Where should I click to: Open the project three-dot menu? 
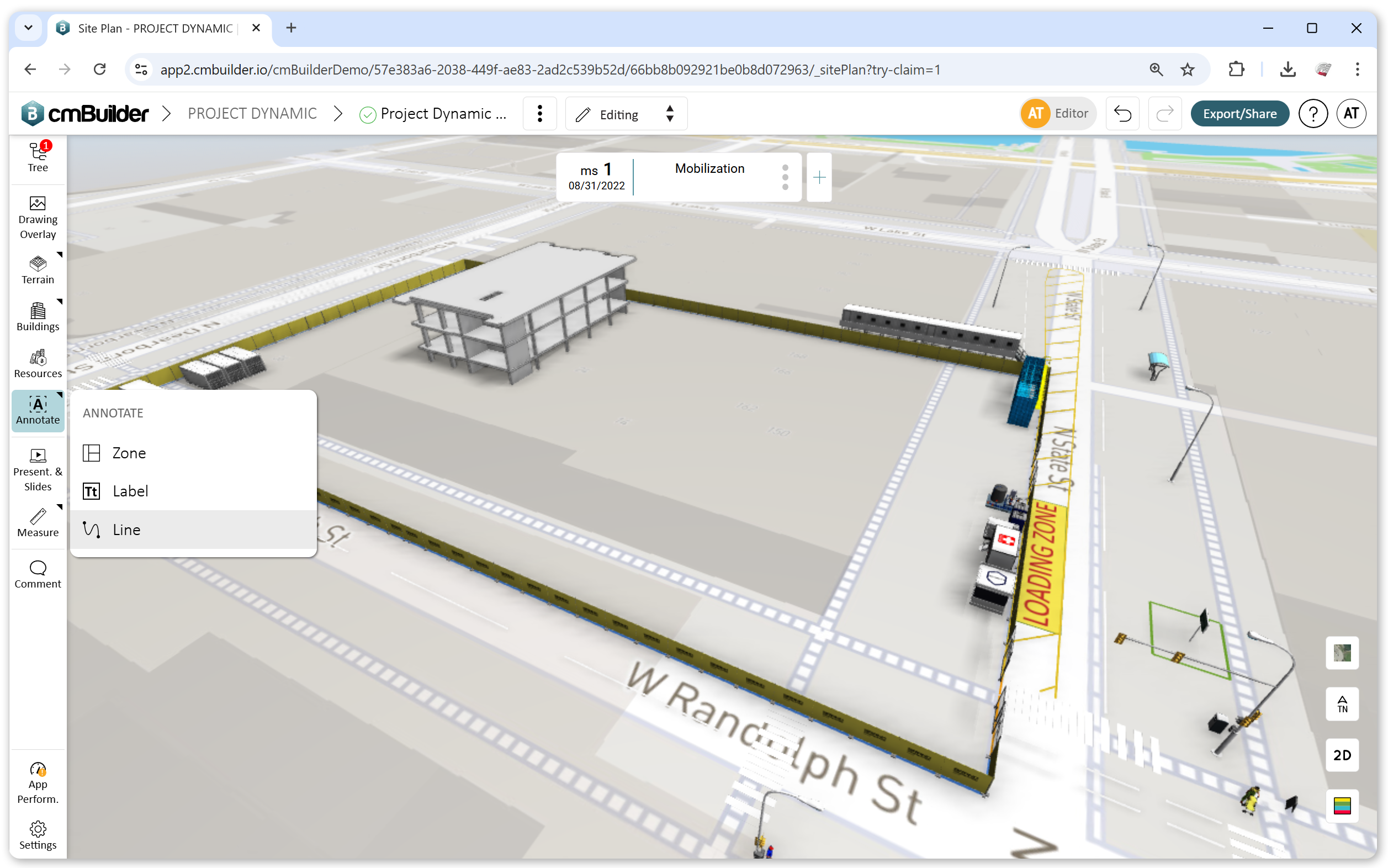[x=539, y=114]
